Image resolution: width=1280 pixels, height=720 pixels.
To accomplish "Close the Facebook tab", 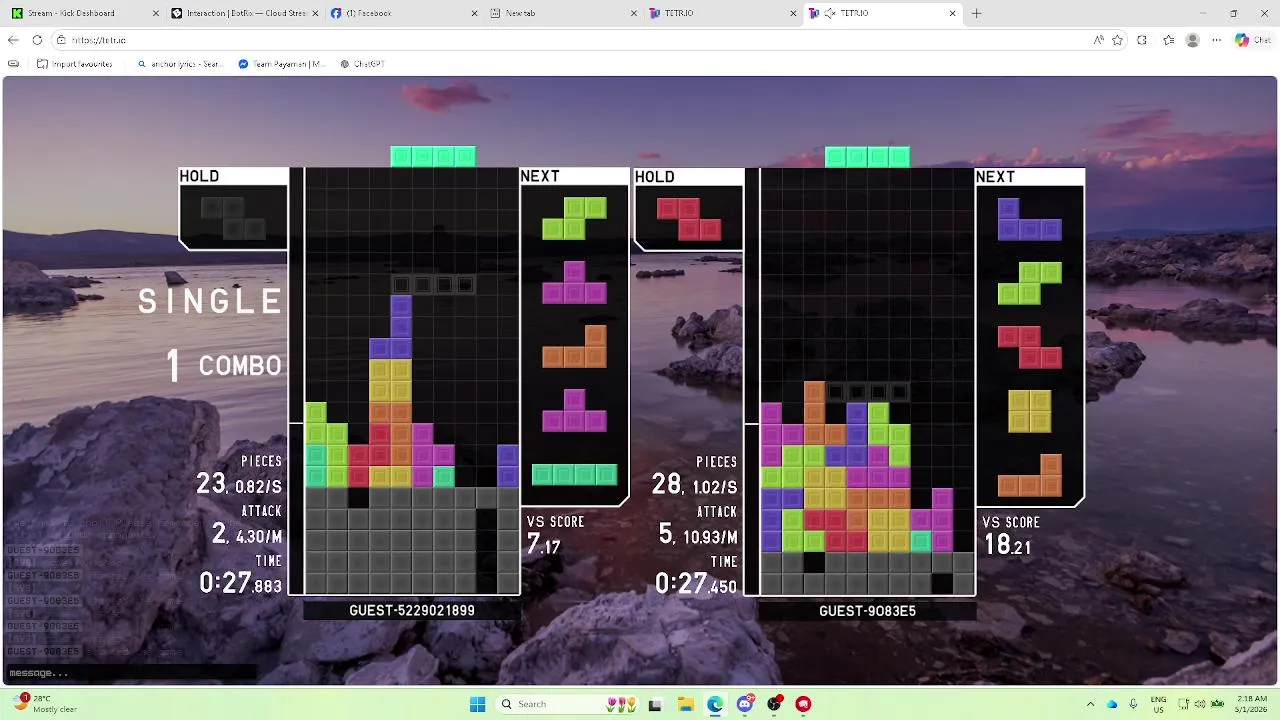I will pos(475,13).
